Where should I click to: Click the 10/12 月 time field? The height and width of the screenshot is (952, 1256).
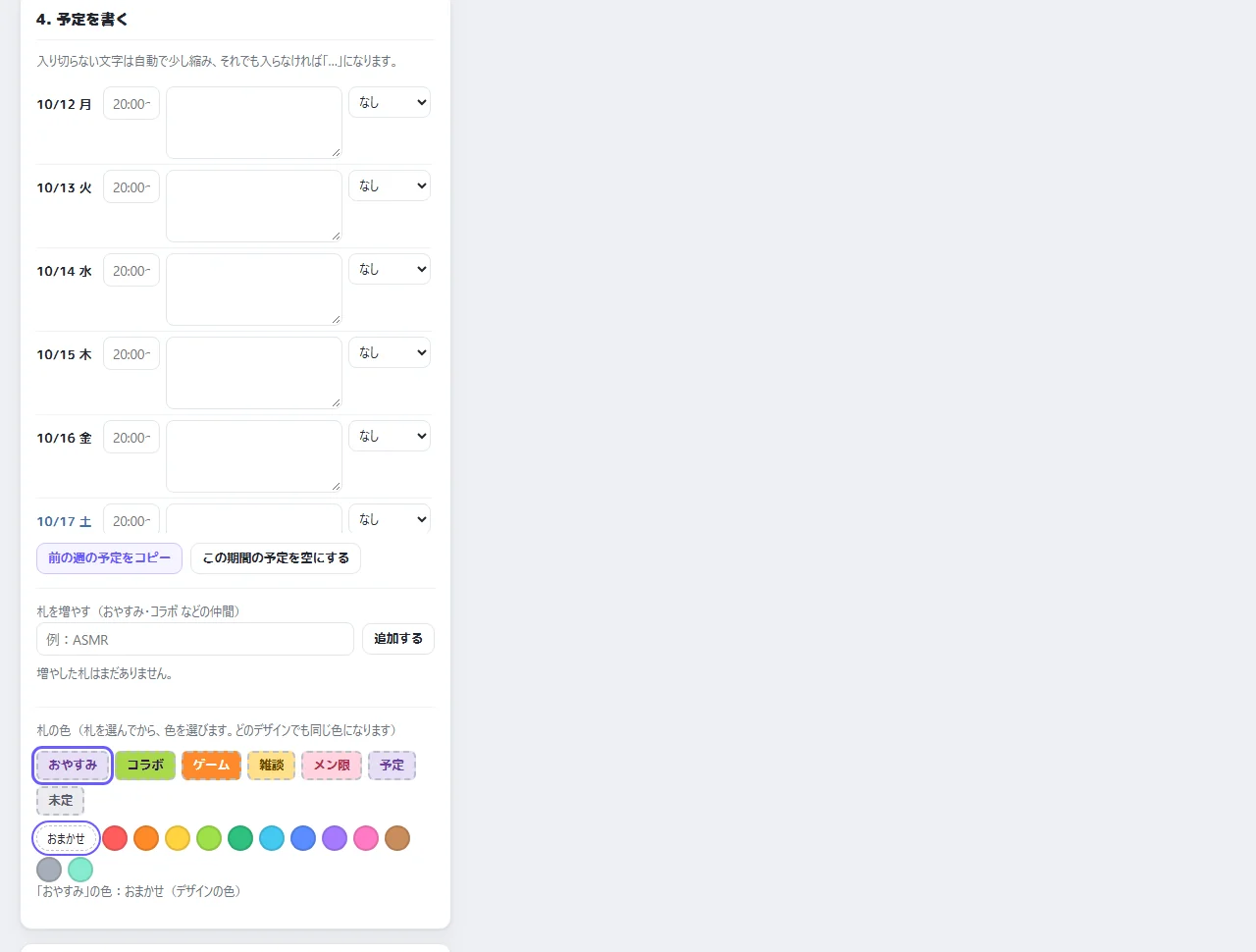tap(131, 103)
